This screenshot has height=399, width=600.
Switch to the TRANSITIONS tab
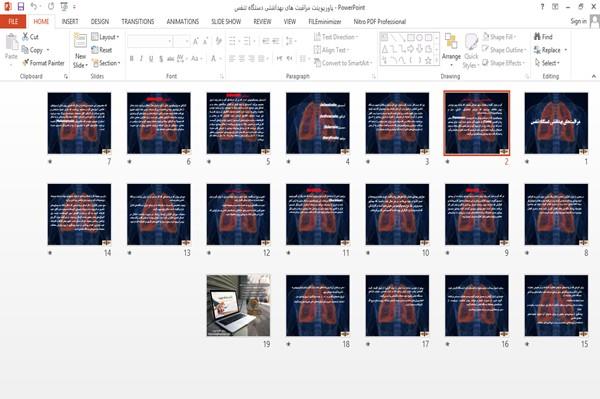click(x=138, y=21)
